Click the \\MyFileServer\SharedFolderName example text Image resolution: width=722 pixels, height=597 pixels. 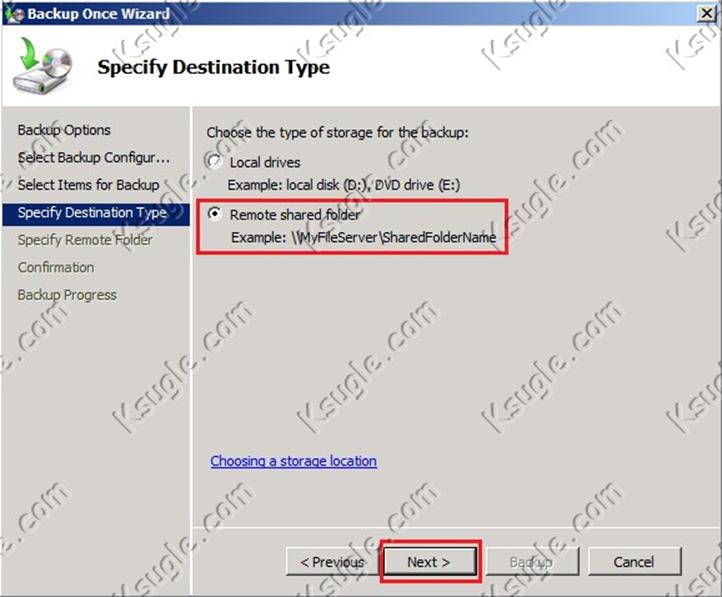tap(394, 237)
